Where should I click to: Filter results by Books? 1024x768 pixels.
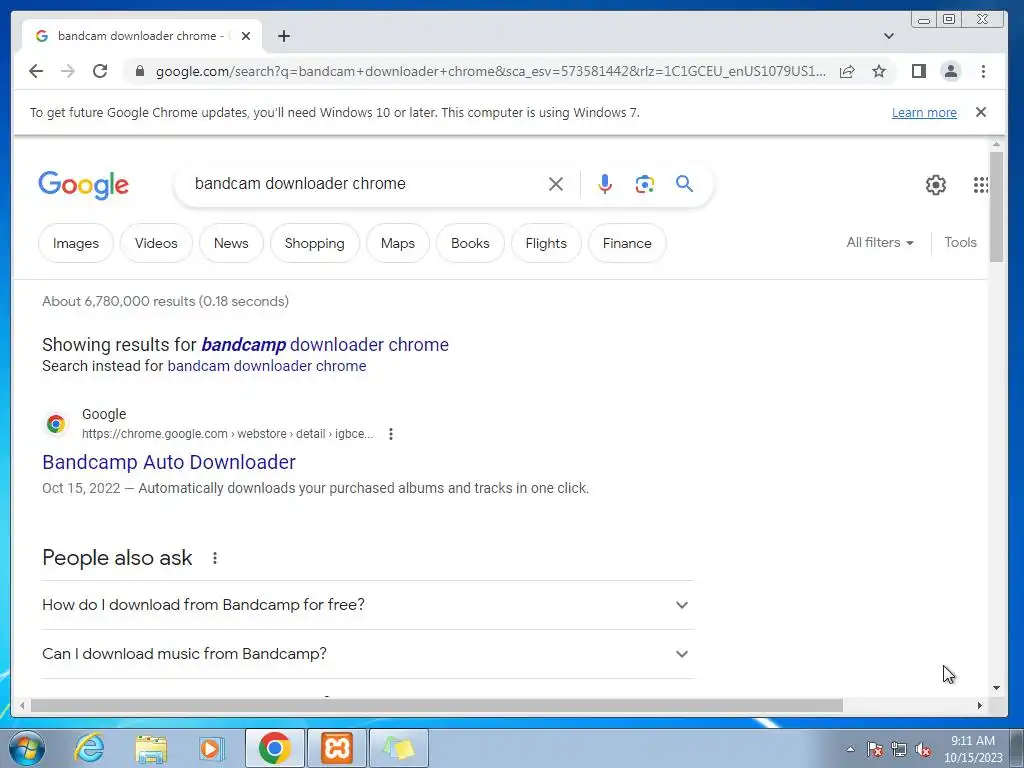tap(470, 243)
